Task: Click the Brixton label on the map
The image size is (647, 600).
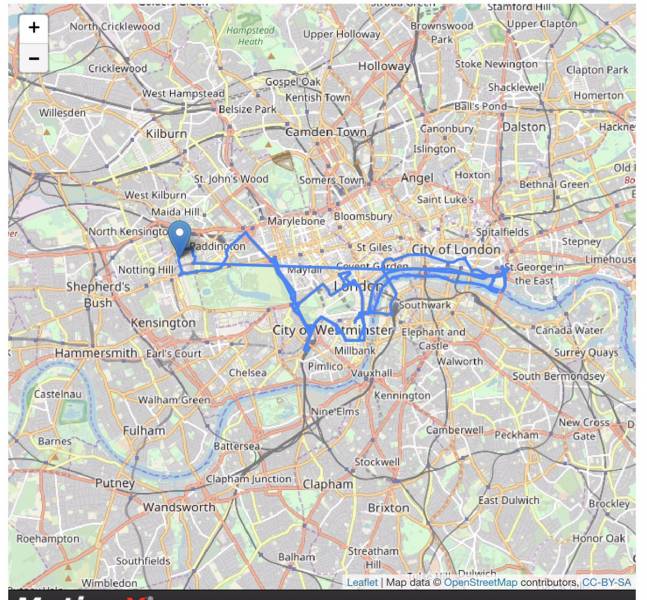Action: (x=389, y=508)
